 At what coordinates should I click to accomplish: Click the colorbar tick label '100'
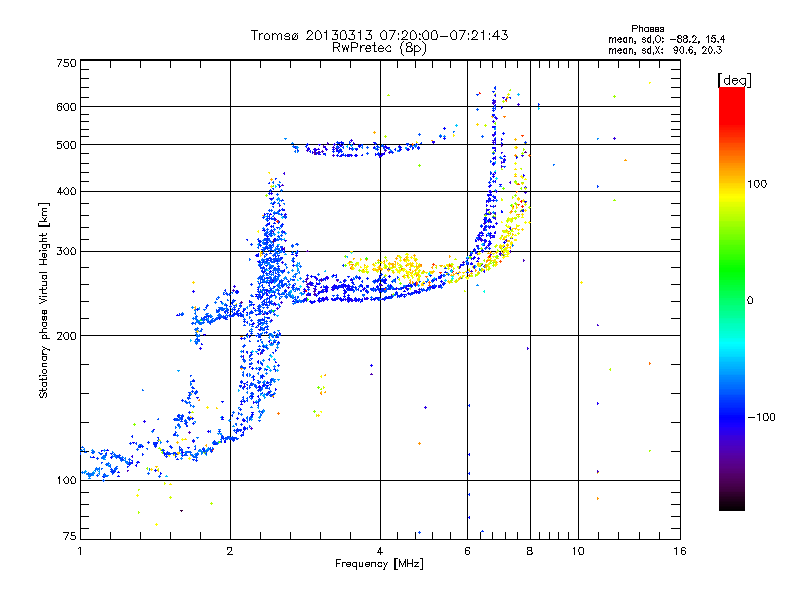click(757, 184)
